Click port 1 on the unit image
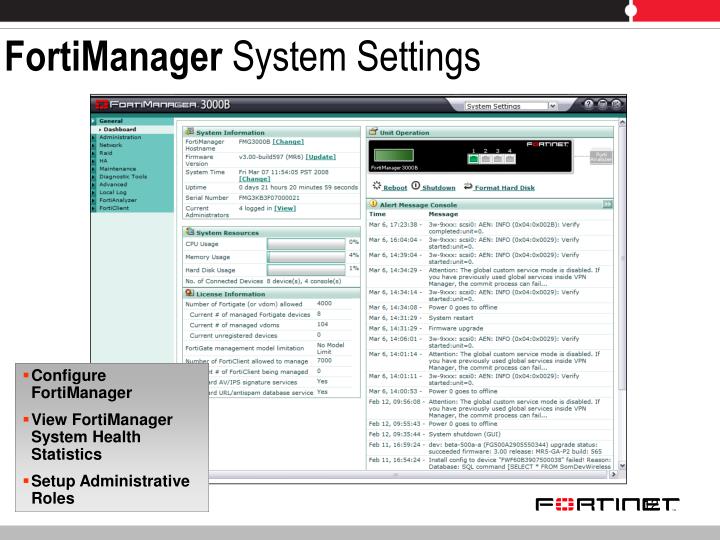 (x=473, y=159)
